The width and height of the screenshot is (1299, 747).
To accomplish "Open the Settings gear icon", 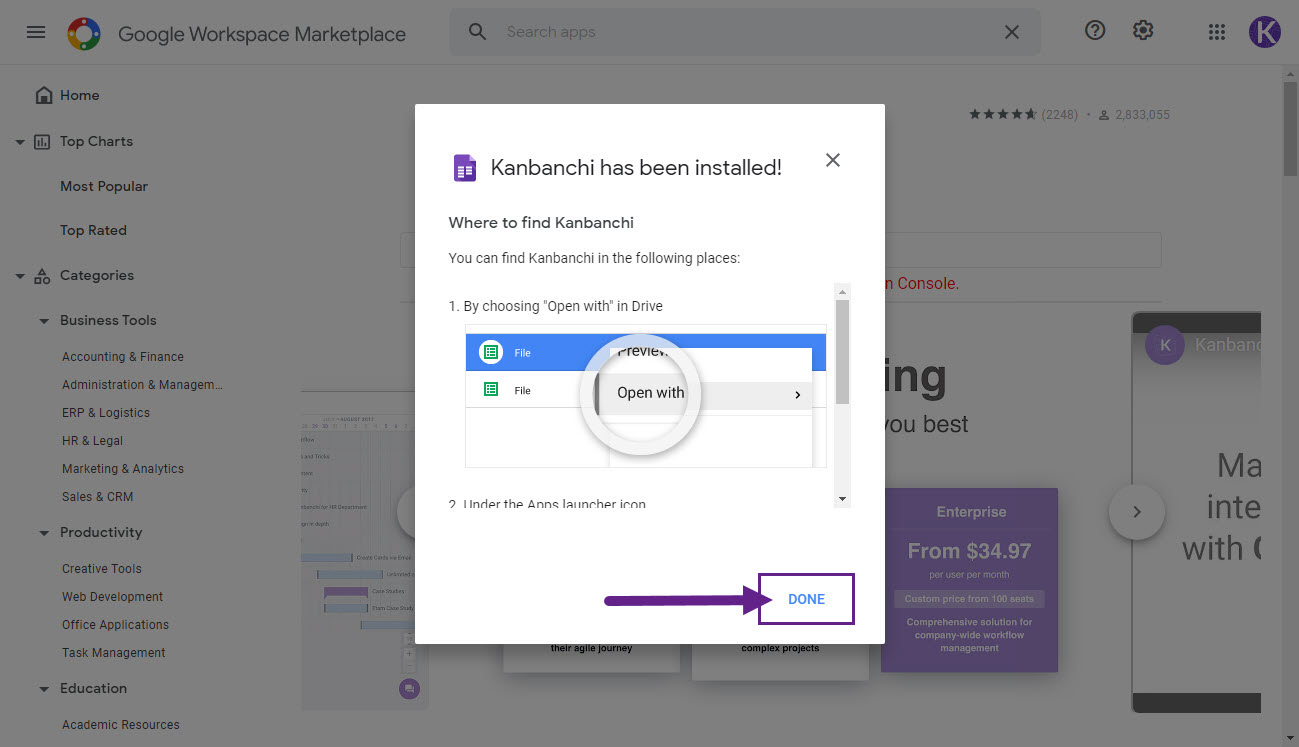I will pos(1143,31).
